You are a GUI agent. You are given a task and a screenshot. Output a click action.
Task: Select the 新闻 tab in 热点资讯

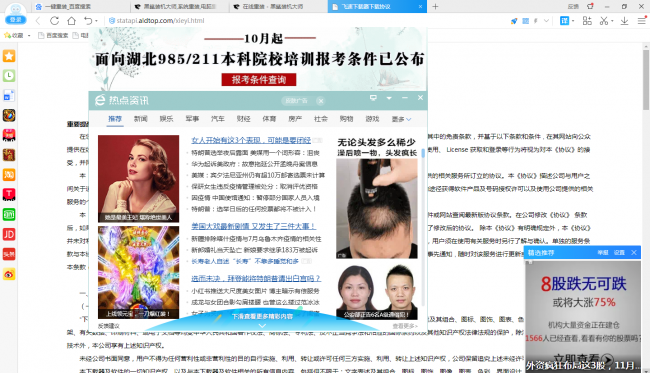(x=141, y=119)
